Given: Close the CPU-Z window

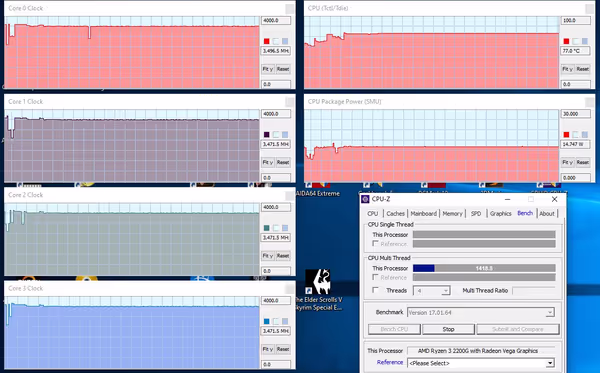Looking at the screenshot, I should 554,199.
